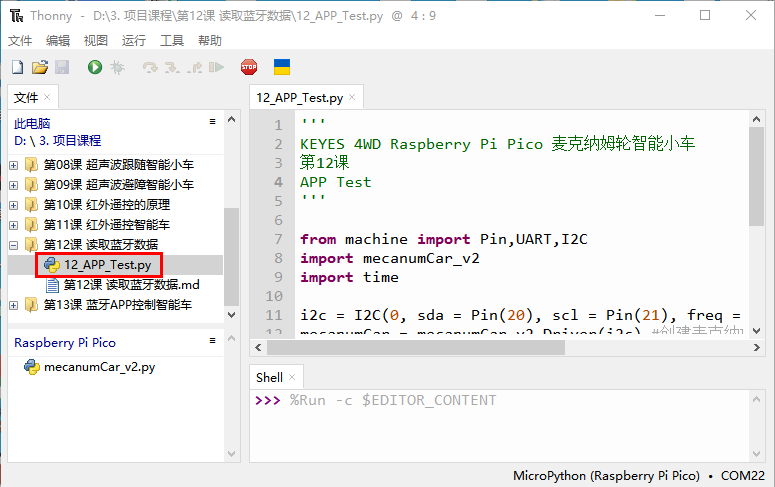Open the 帮助 menu
The height and width of the screenshot is (487, 775).
(210, 41)
